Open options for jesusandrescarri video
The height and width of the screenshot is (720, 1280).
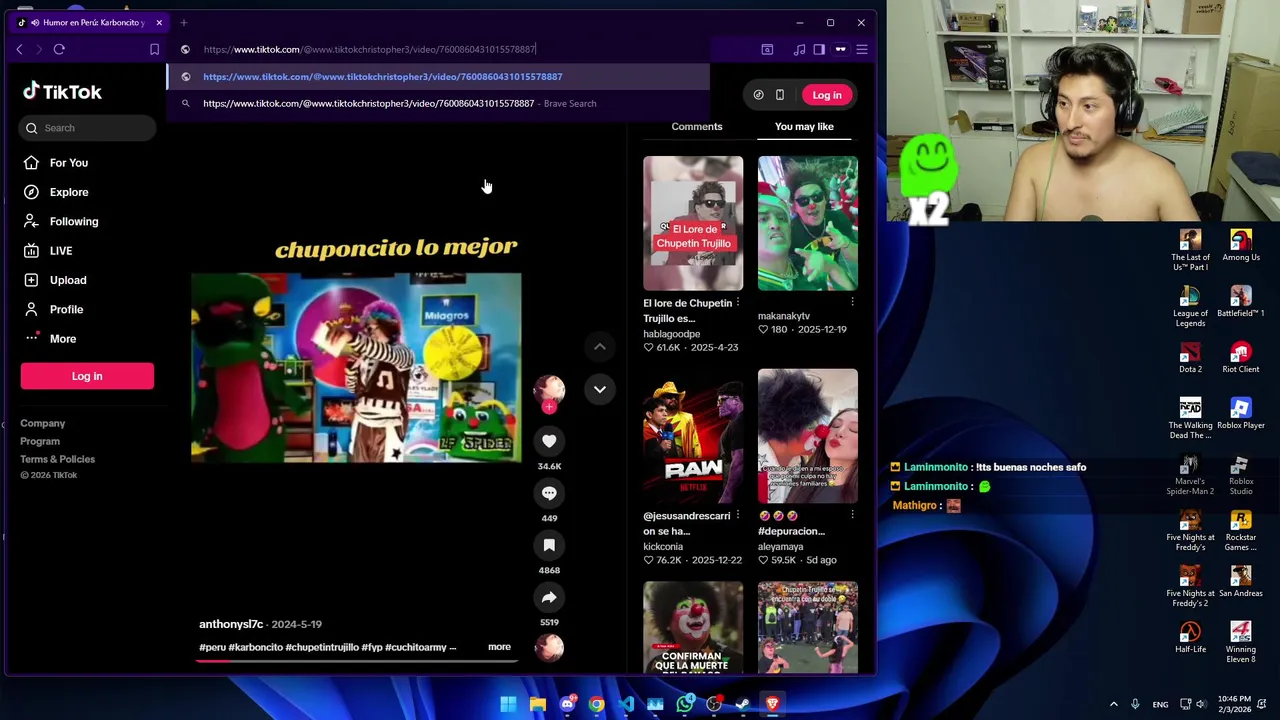click(738, 515)
